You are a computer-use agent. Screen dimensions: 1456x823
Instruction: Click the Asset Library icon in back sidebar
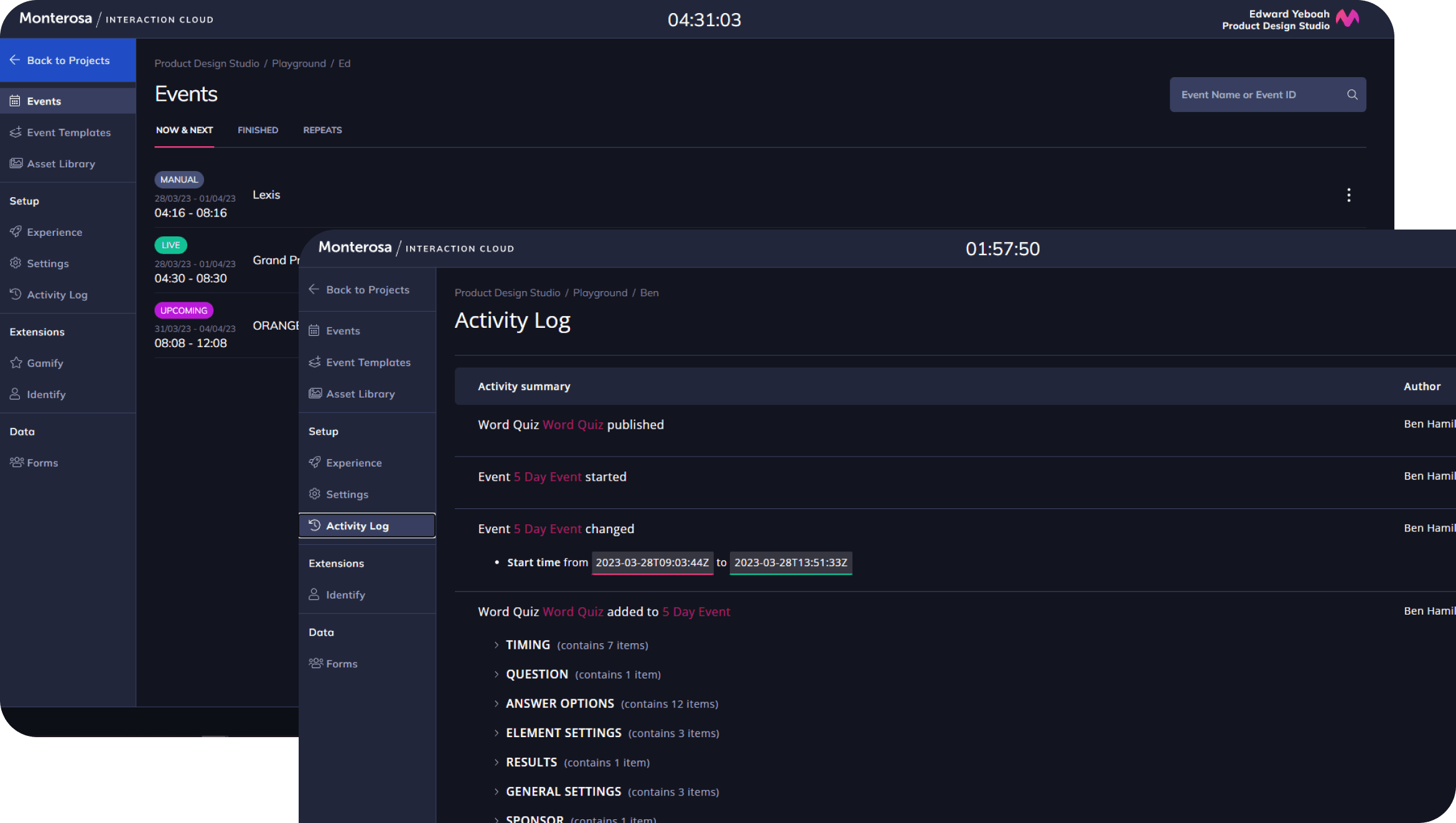click(x=16, y=164)
